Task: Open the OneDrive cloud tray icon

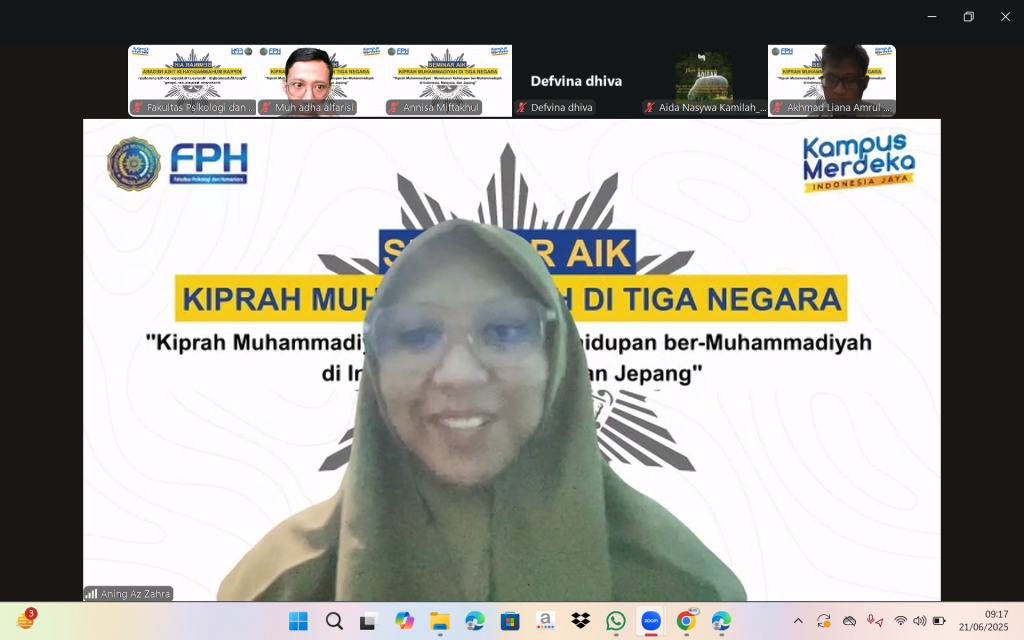Action: pos(849,621)
